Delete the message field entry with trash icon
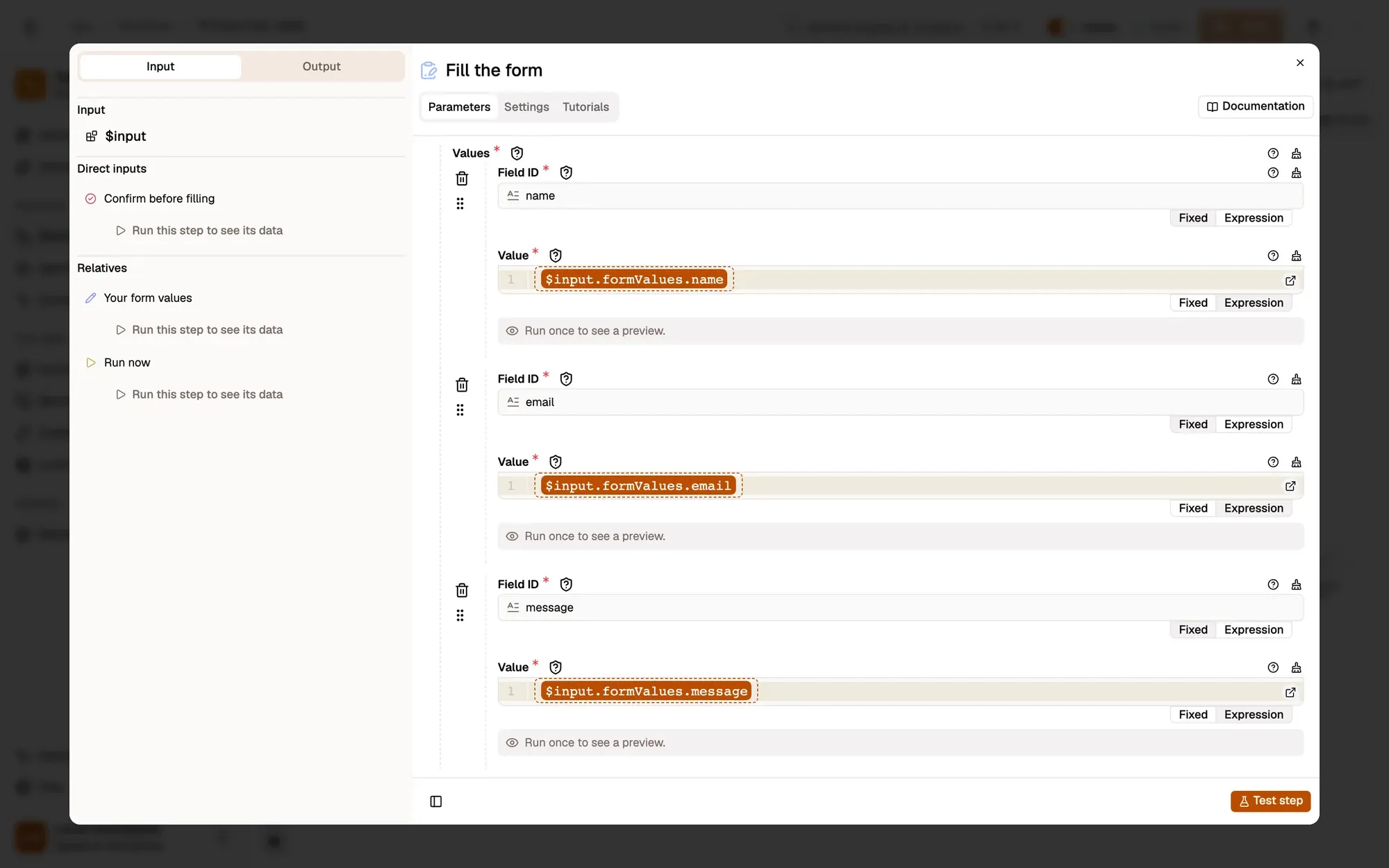 coord(462,590)
